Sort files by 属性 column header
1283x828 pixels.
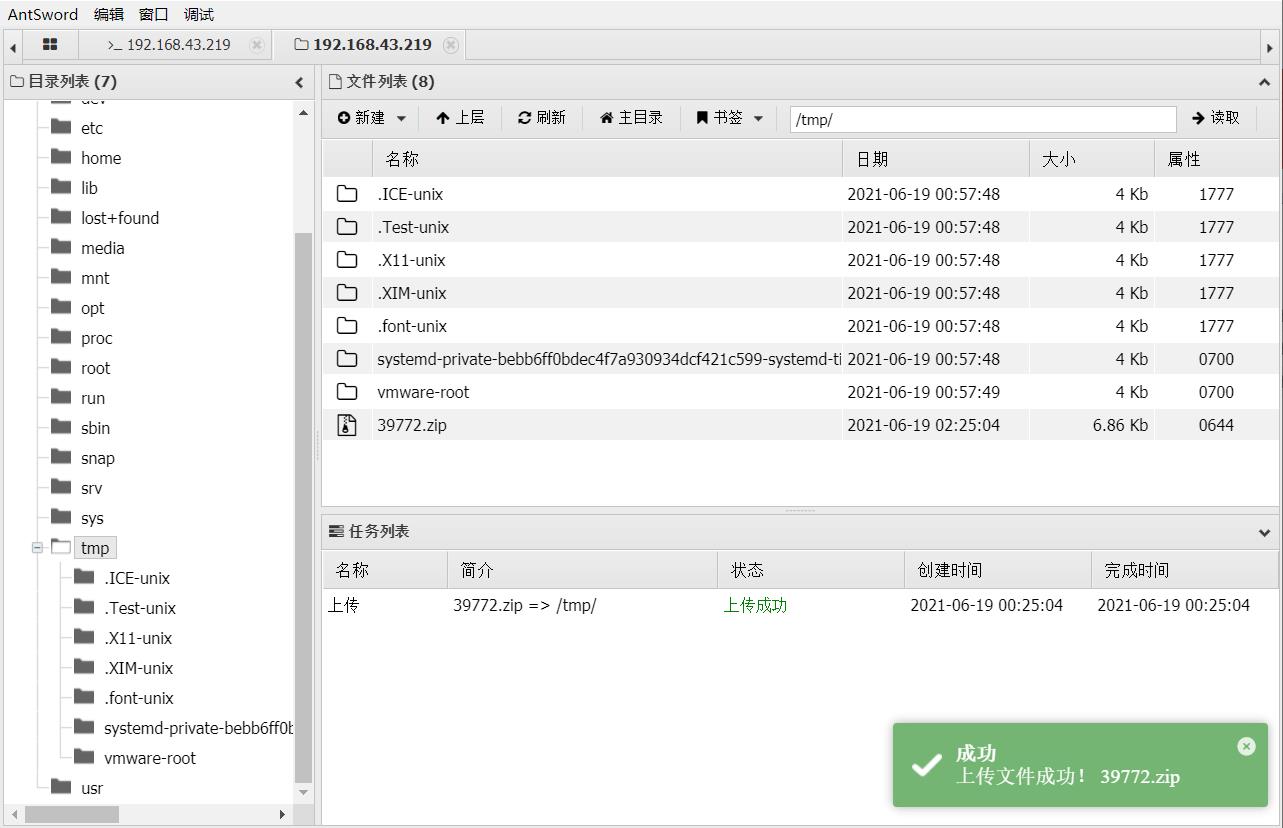coord(1216,159)
